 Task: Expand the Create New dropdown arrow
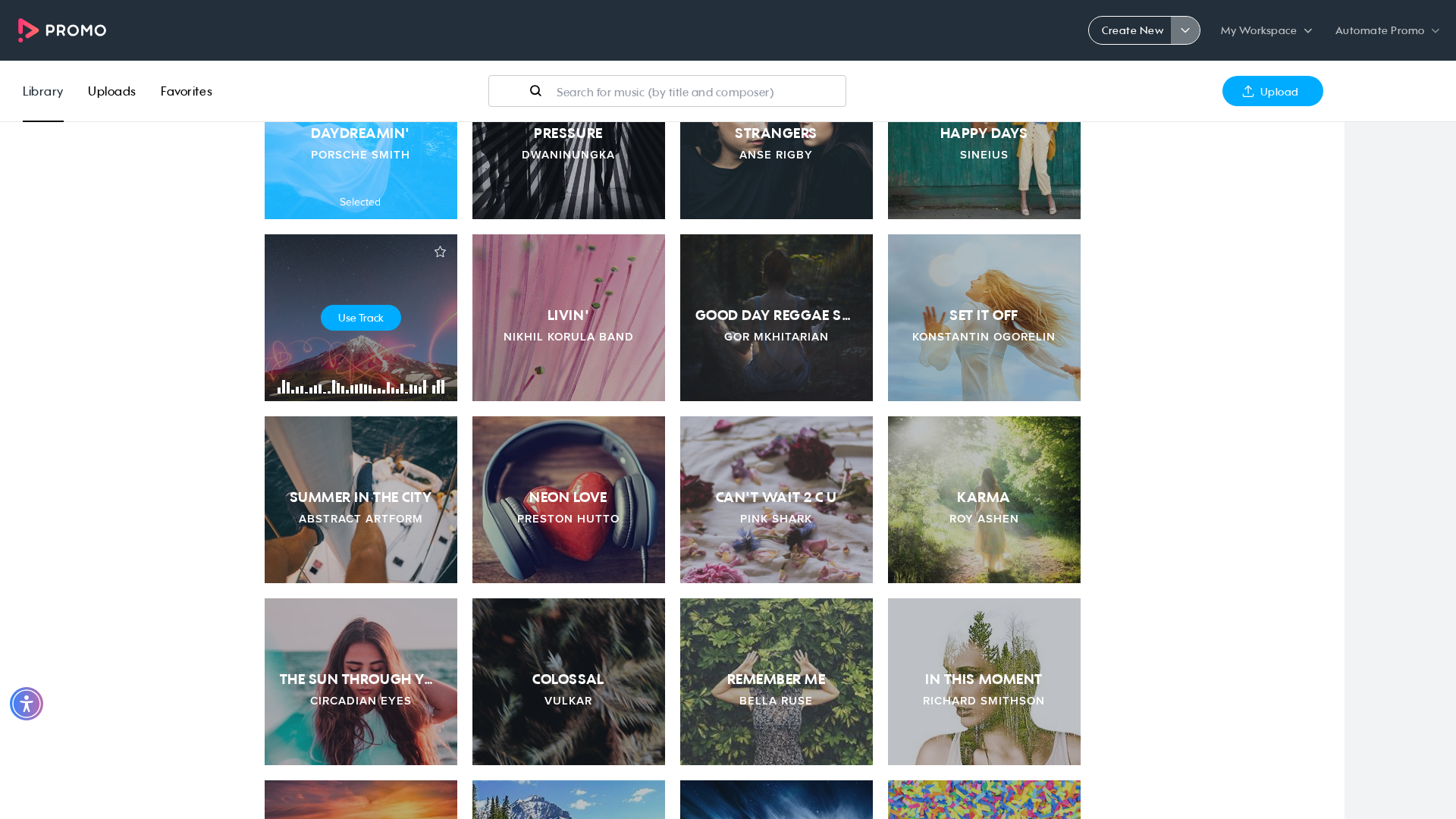(x=1185, y=30)
